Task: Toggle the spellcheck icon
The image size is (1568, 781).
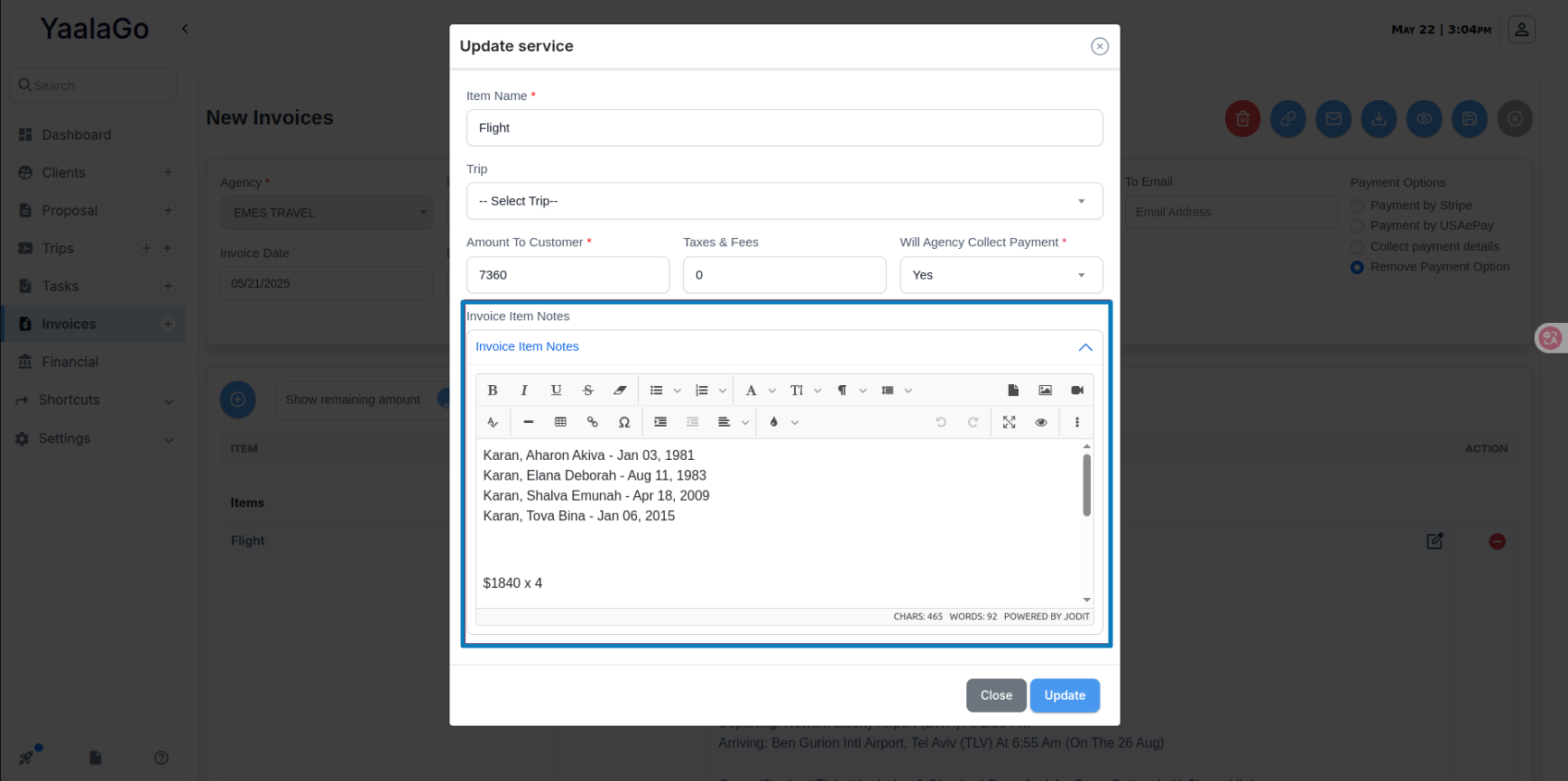Action: coord(493,422)
